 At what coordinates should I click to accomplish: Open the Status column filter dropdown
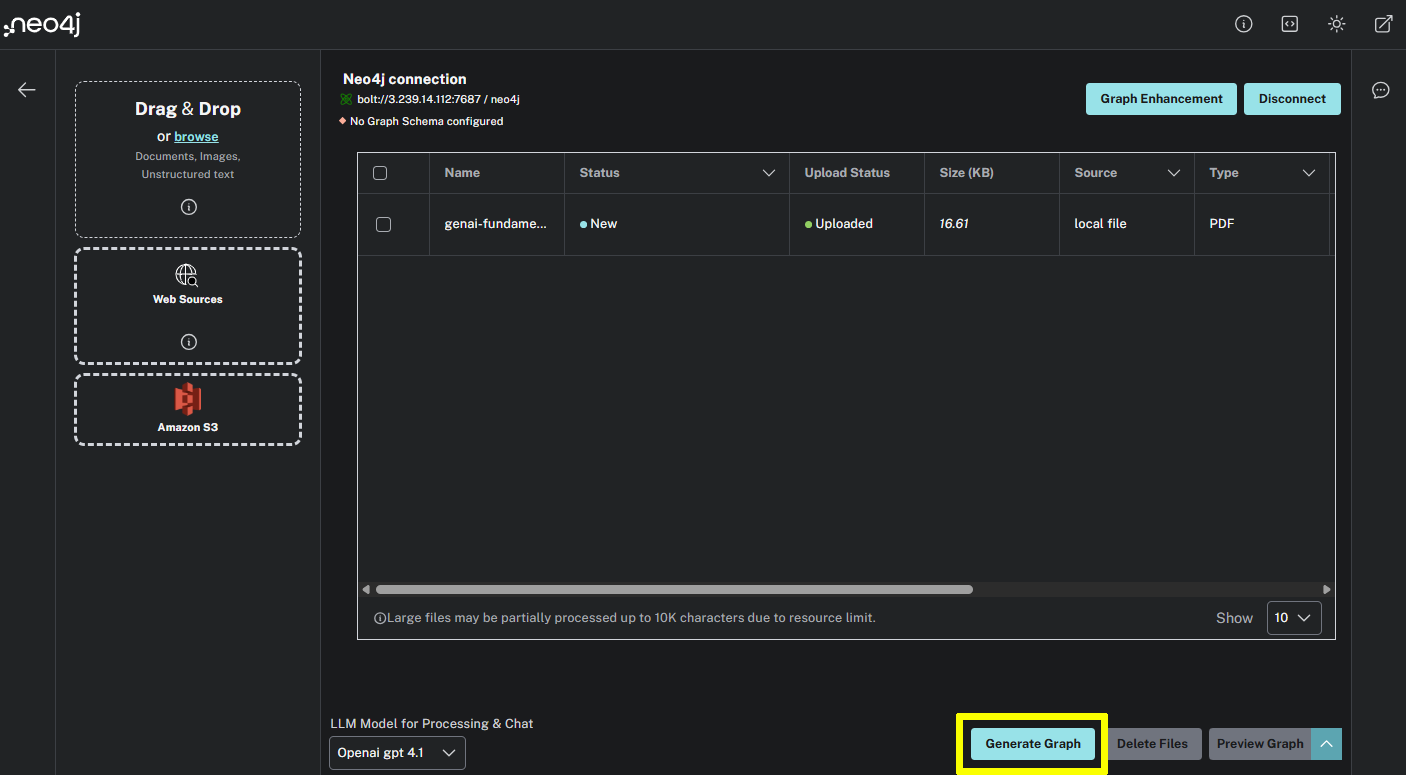click(769, 173)
